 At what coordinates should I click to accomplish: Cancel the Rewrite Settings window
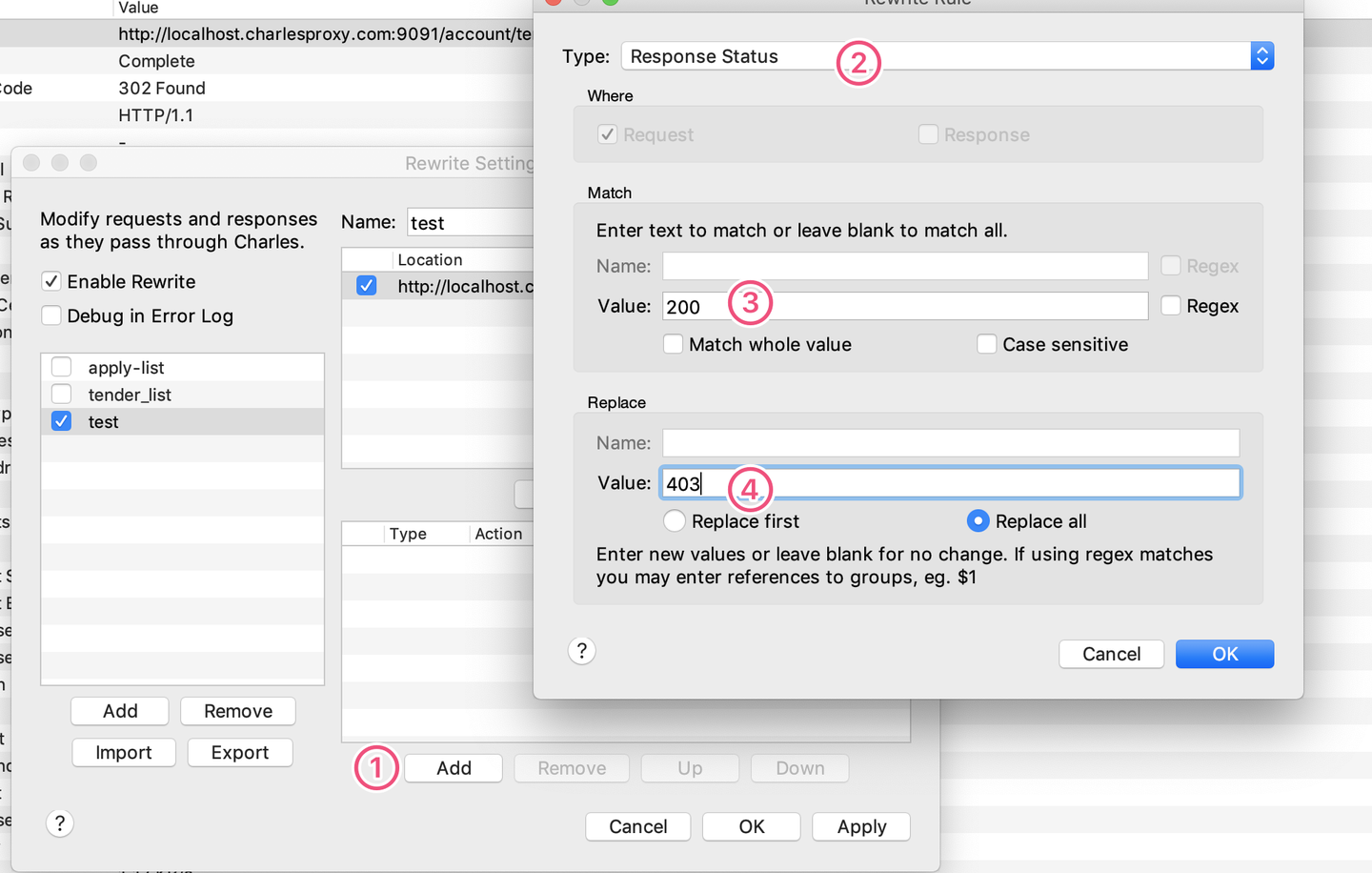click(x=638, y=827)
